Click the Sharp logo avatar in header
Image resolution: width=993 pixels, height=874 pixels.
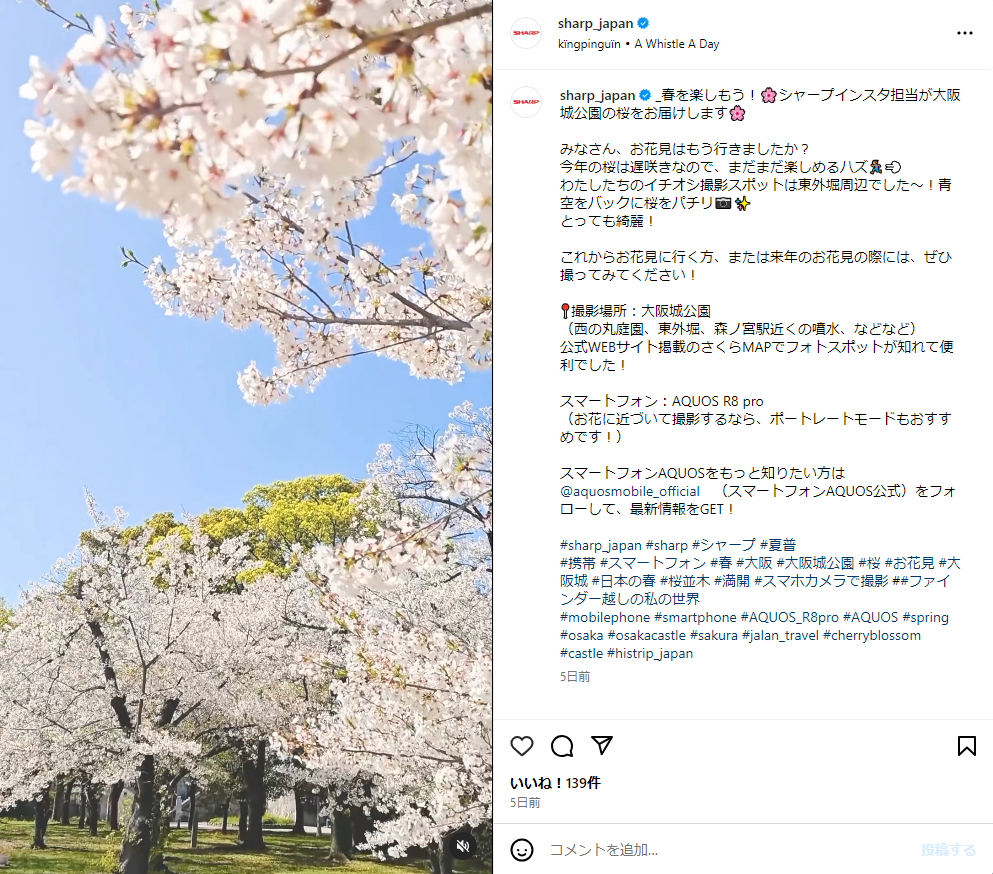pos(526,33)
